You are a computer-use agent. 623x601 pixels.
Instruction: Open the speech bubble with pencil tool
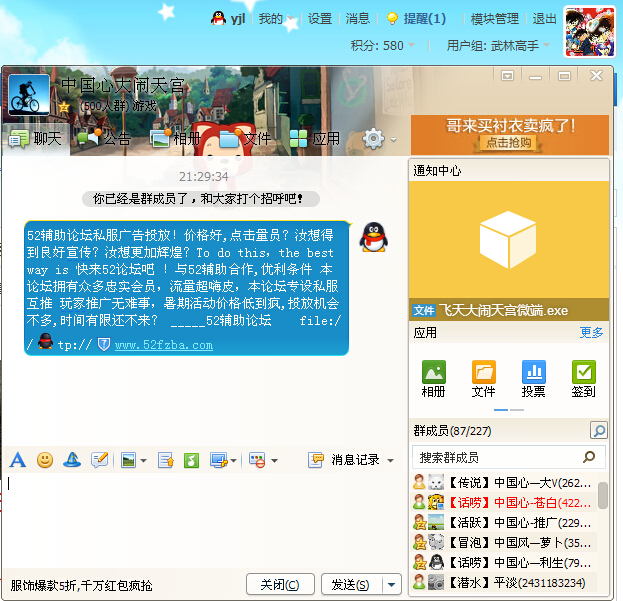[99, 460]
